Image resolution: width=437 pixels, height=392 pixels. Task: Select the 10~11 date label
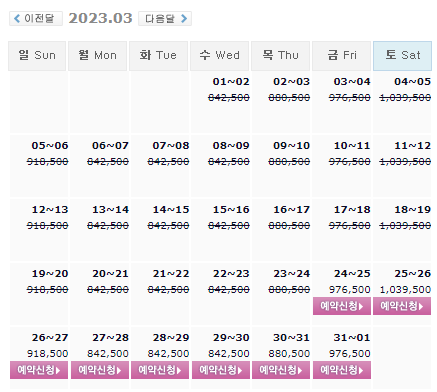pyautogui.click(x=352, y=146)
